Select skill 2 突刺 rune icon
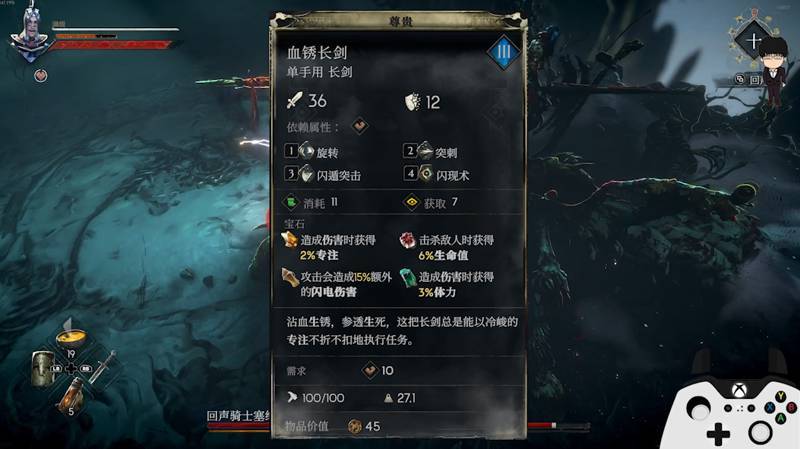 point(425,151)
